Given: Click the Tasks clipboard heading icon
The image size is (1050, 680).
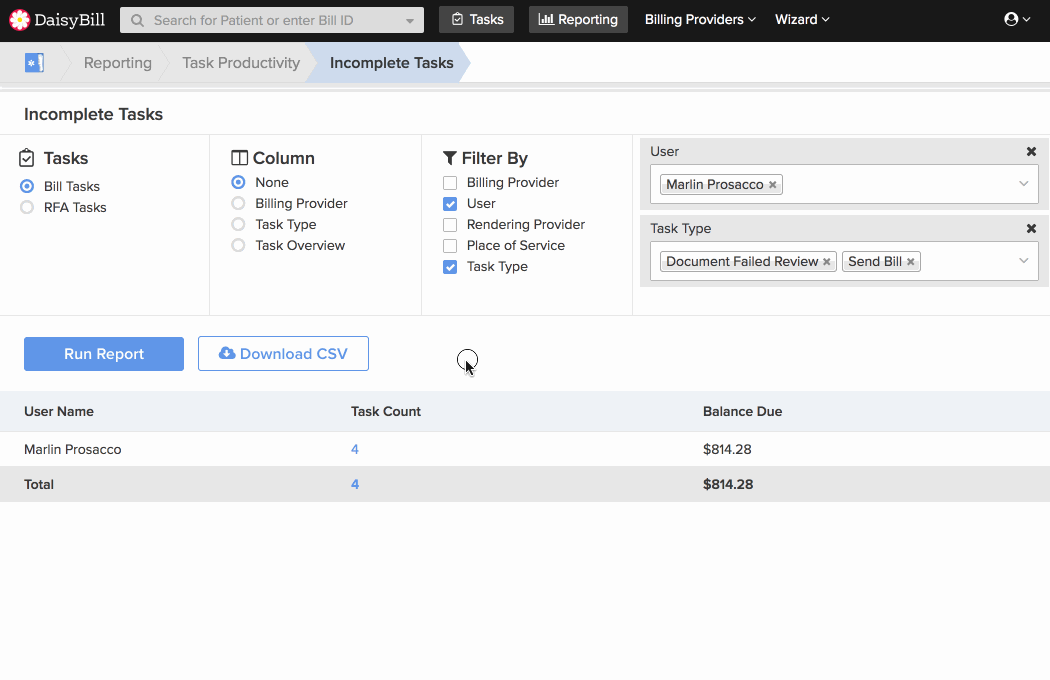Looking at the screenshot, I should tap(27, 158).
